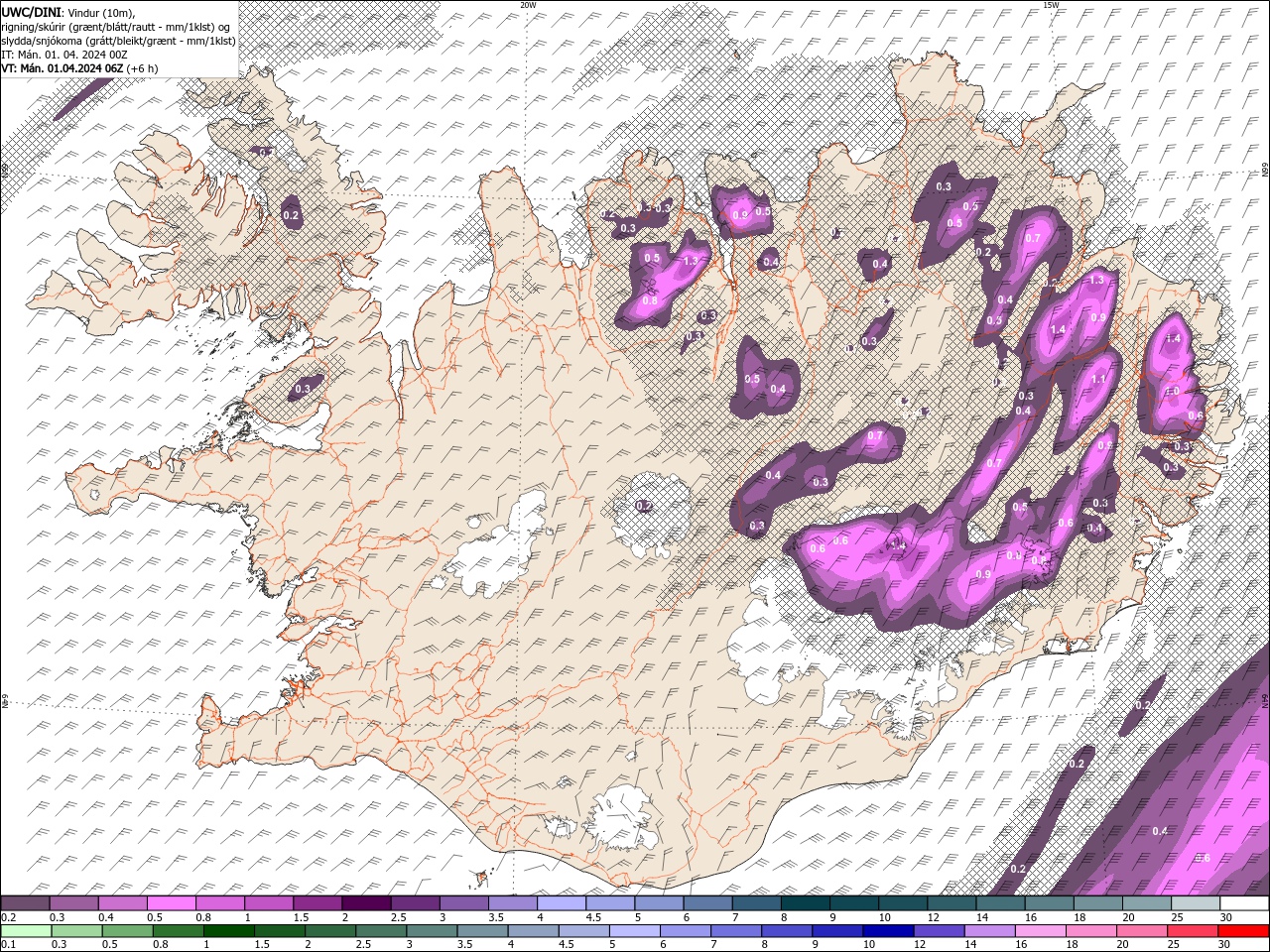Click the valid time line 'VT: Mán. 01.04.2024 06Z'
The width and height of the screenshot is (1270, 952).
pos(74,68)
